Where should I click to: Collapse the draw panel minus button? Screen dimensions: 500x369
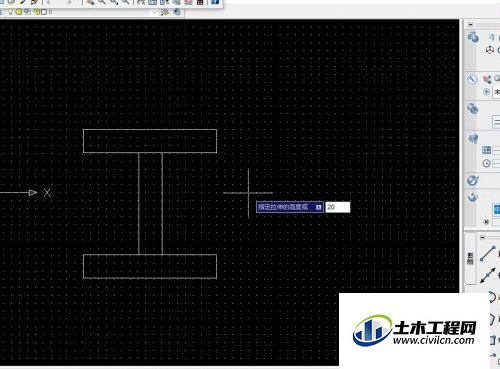(482, 237)
